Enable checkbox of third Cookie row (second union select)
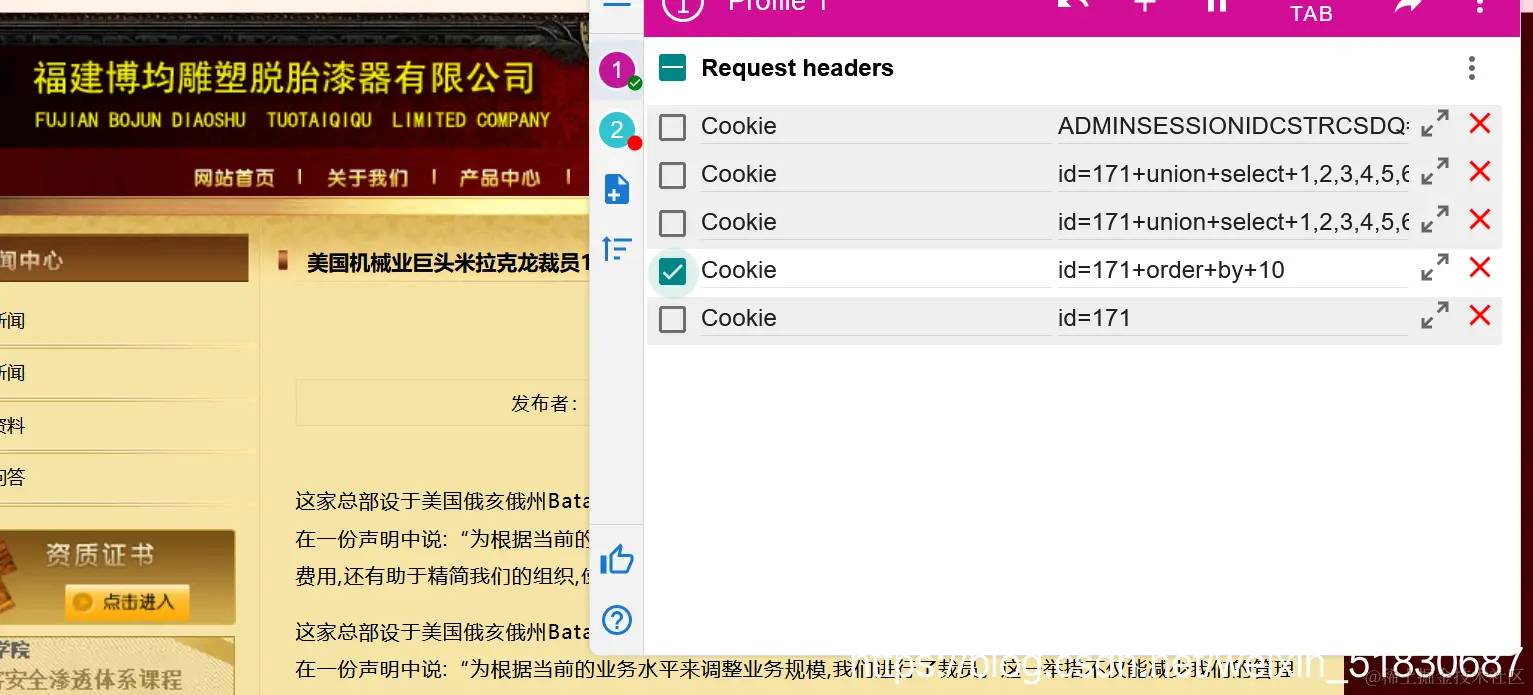This screenshot has height=695, width=1533. tap(673, 223)
